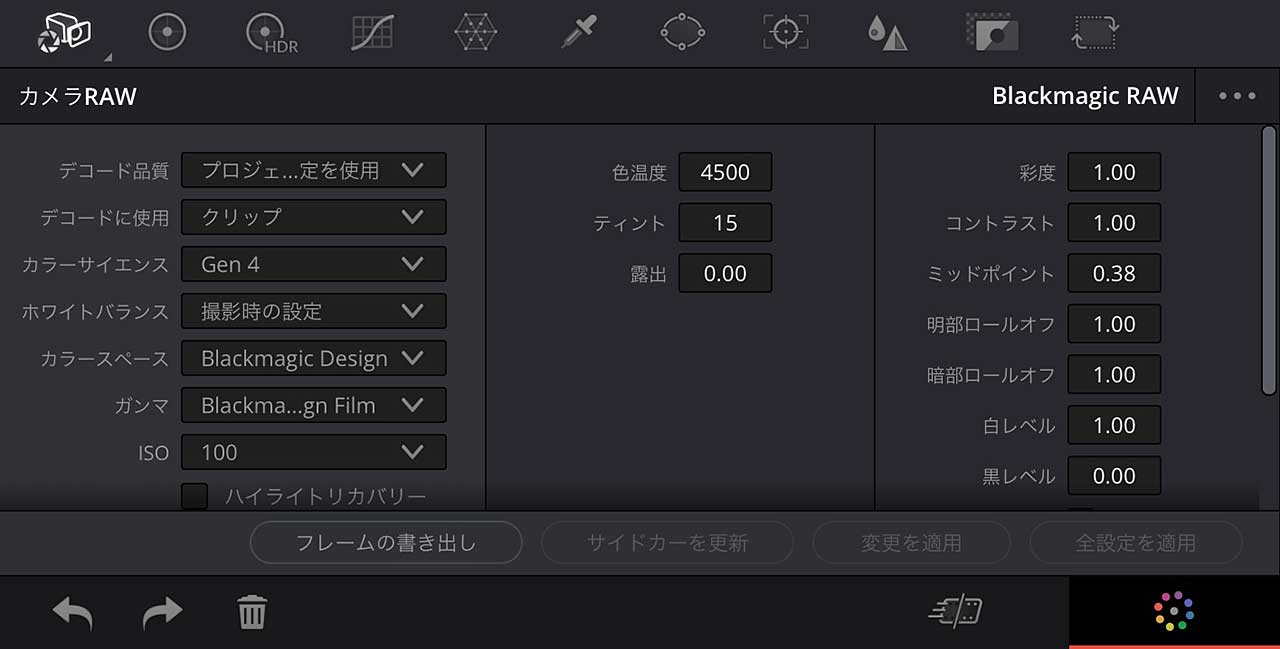Click the ミッドポイント value field 0.38
The width and height of the screenshot is (1280, 649).
[1114, 273]
